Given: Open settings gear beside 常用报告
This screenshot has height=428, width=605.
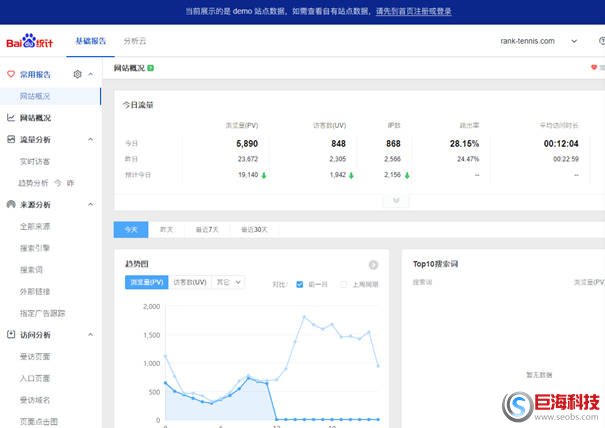Looking at the screenshot, I should (77, 75).
